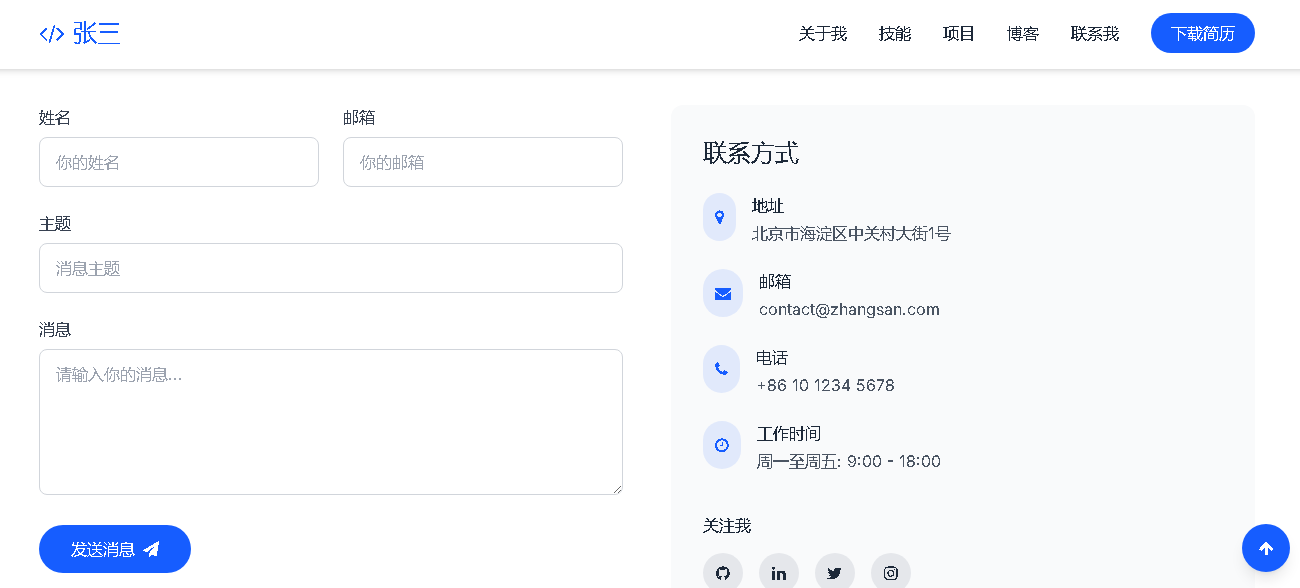Click into the 消息主题 subject field
The image size is (1300, 588).
330,268
